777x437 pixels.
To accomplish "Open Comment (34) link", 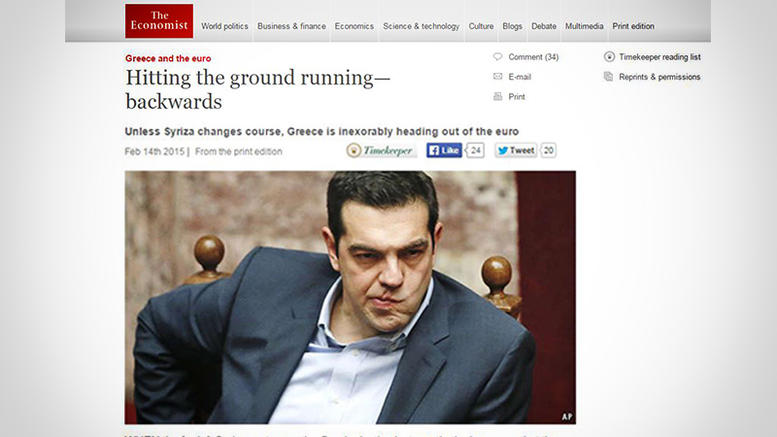I will (533, 57).
